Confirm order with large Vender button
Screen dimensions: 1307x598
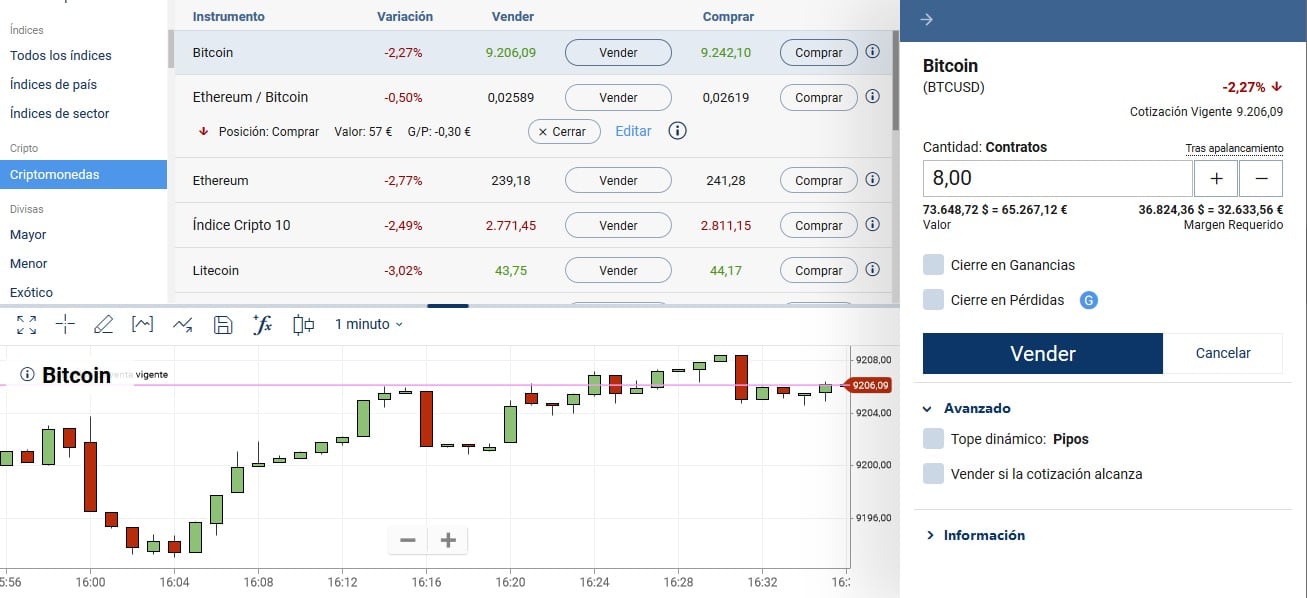click(1043, 353)
